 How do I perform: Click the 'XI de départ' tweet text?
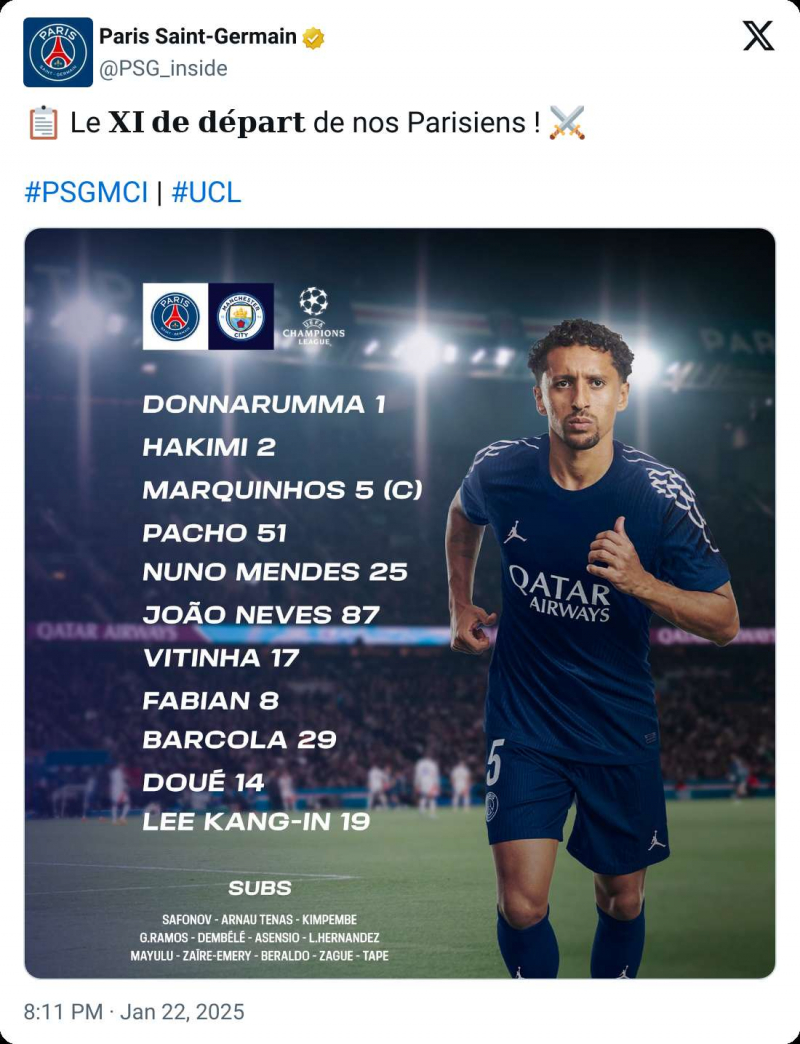pyautogui.click(x=206, y=123)
